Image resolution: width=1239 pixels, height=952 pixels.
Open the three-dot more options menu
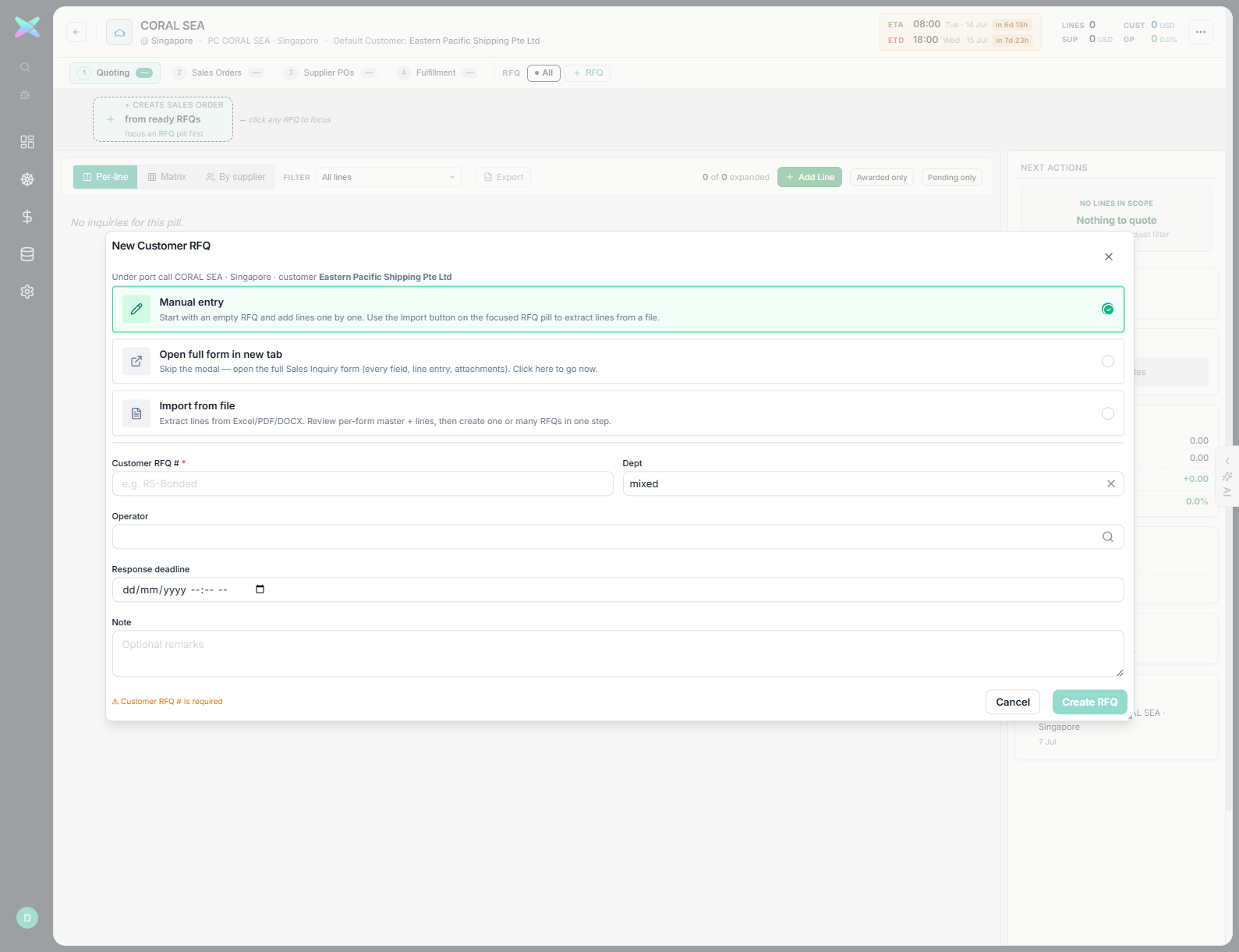[1201, 32]
